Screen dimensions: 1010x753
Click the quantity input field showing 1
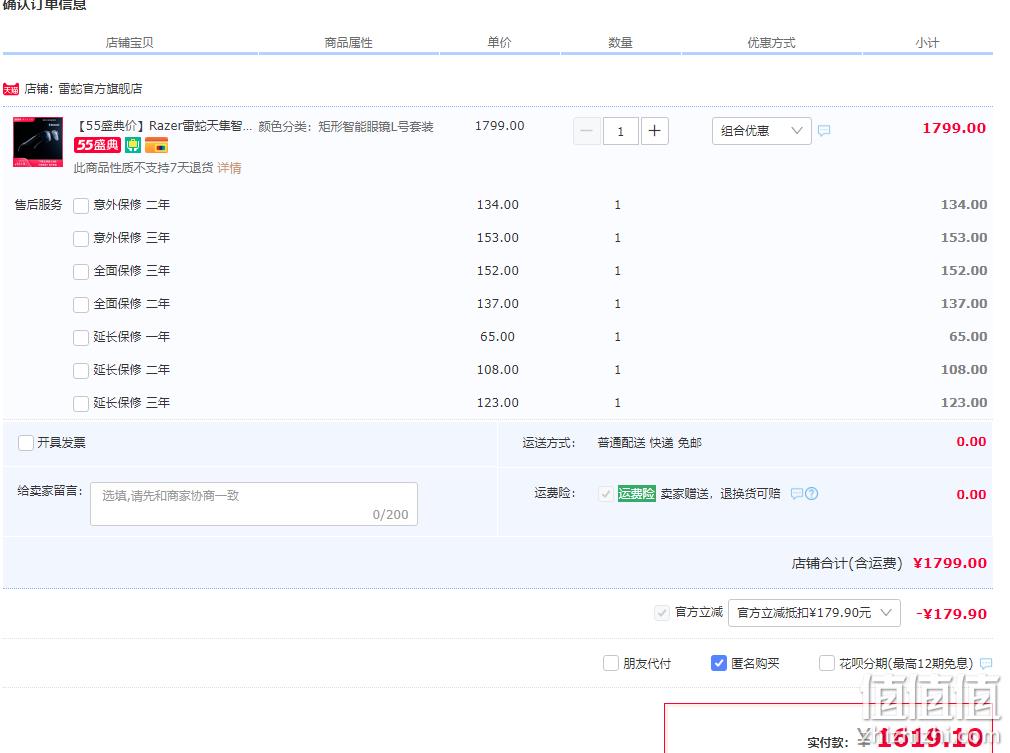pos(621,131)
